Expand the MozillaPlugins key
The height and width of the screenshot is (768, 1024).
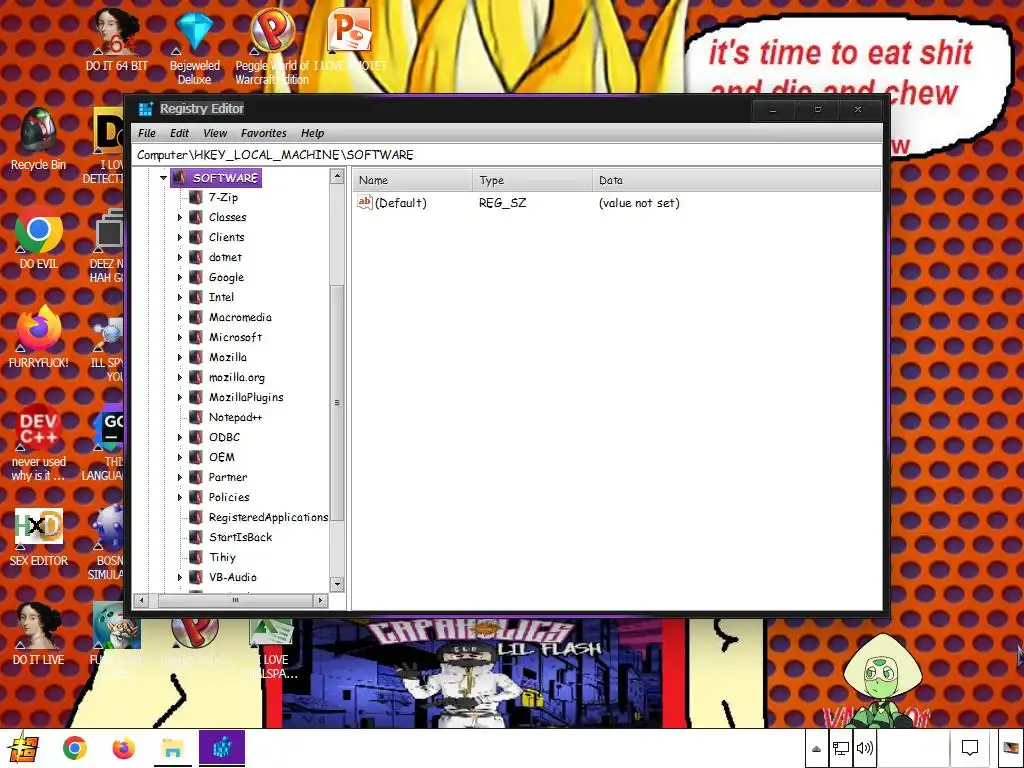(x=180, y=398)
